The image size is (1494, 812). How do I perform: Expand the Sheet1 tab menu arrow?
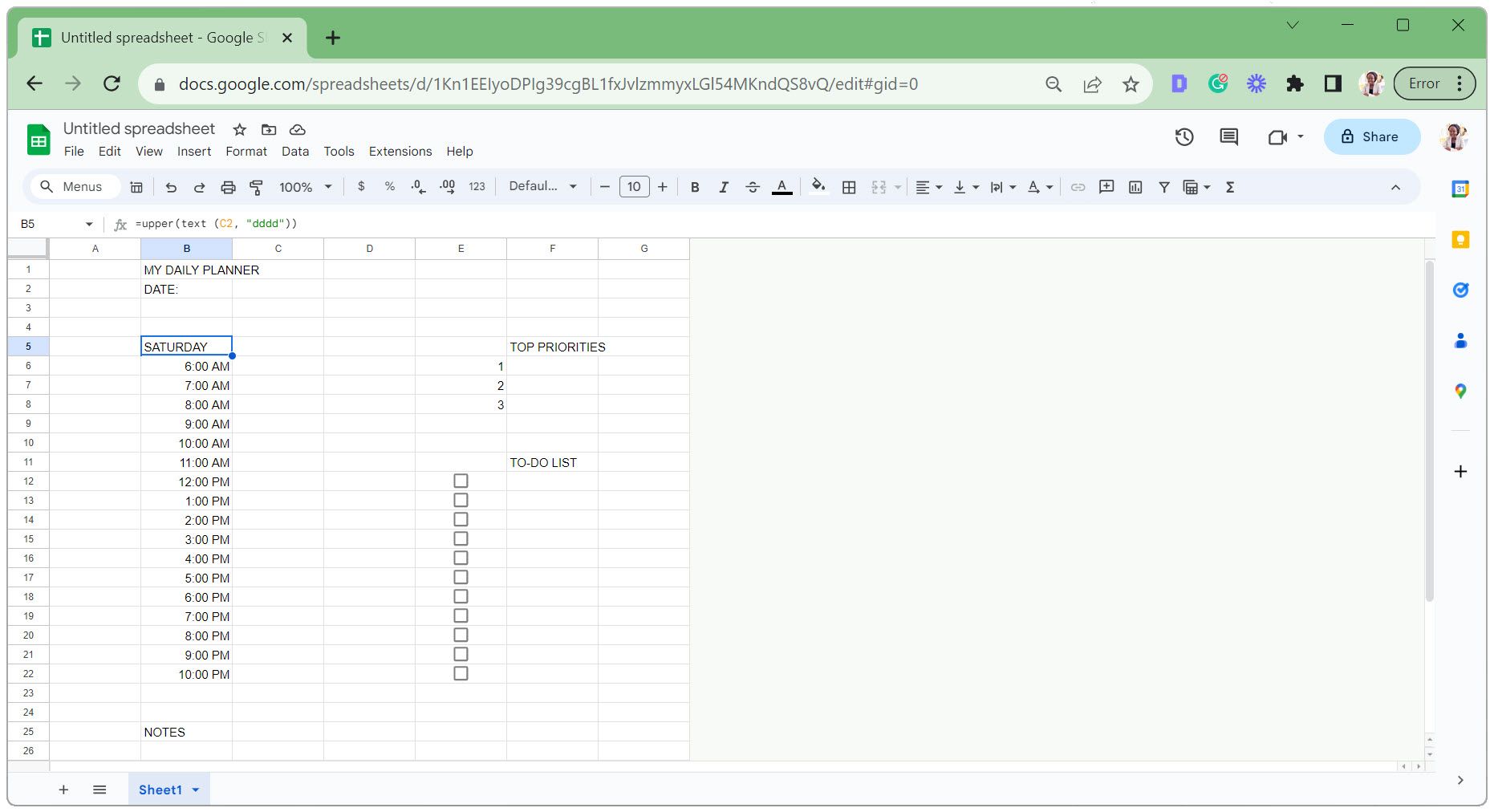pos(195,790)
